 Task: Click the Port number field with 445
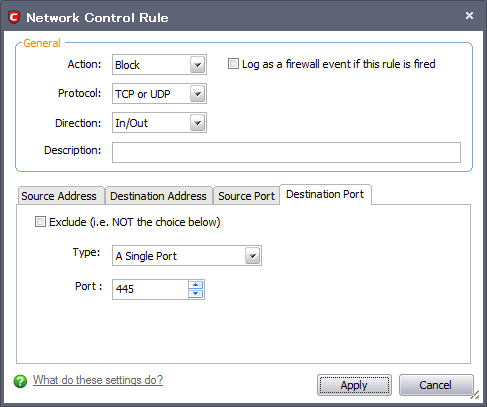[x=150, y=289]
